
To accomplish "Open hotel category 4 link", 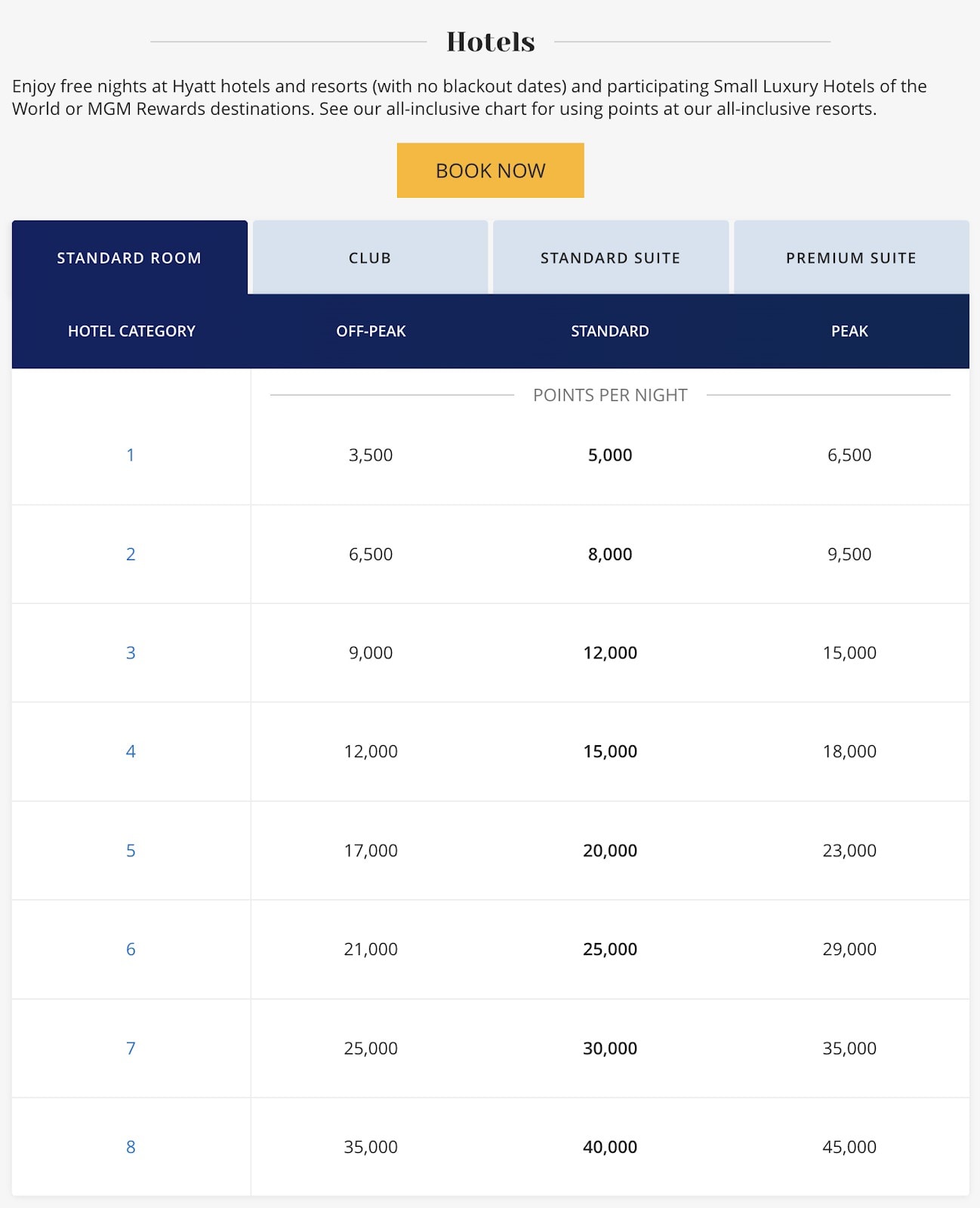I will [x=131, y=752].
